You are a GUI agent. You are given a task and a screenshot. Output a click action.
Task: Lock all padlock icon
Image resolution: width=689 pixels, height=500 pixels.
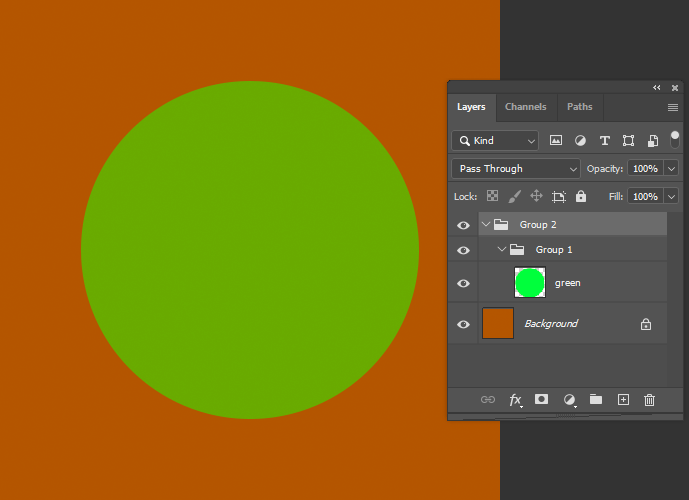click(x=581, y=196)
